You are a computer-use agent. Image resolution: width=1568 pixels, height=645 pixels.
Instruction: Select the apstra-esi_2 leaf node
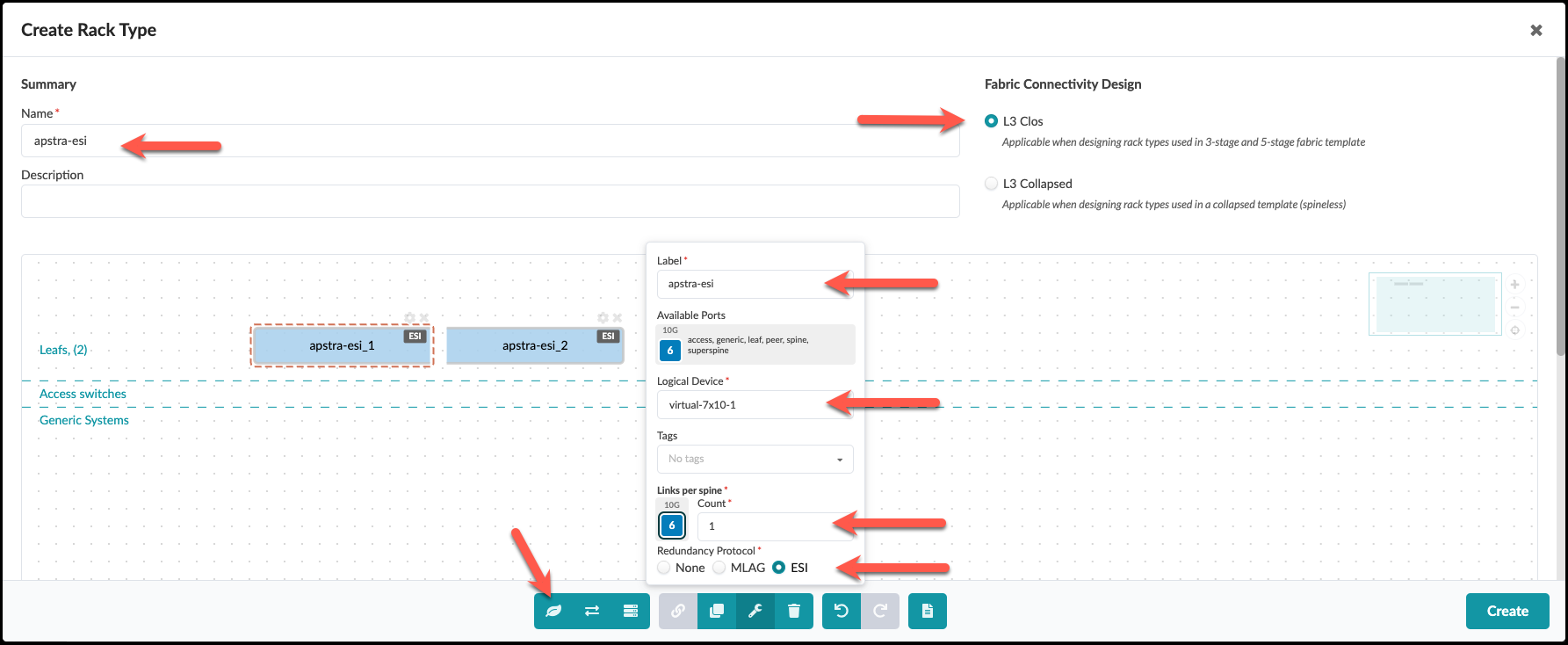(535, 346)
